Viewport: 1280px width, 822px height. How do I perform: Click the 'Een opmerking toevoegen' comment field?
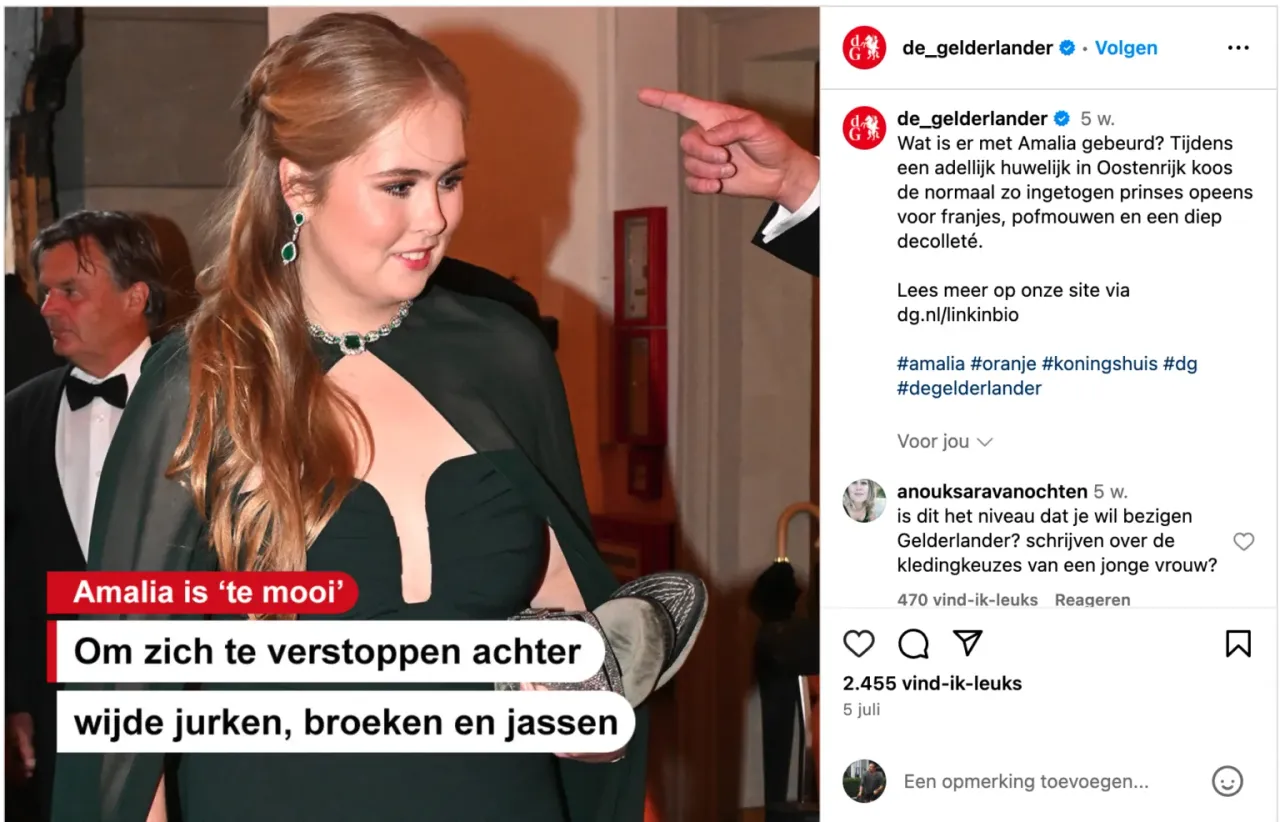click(1026, 782)
